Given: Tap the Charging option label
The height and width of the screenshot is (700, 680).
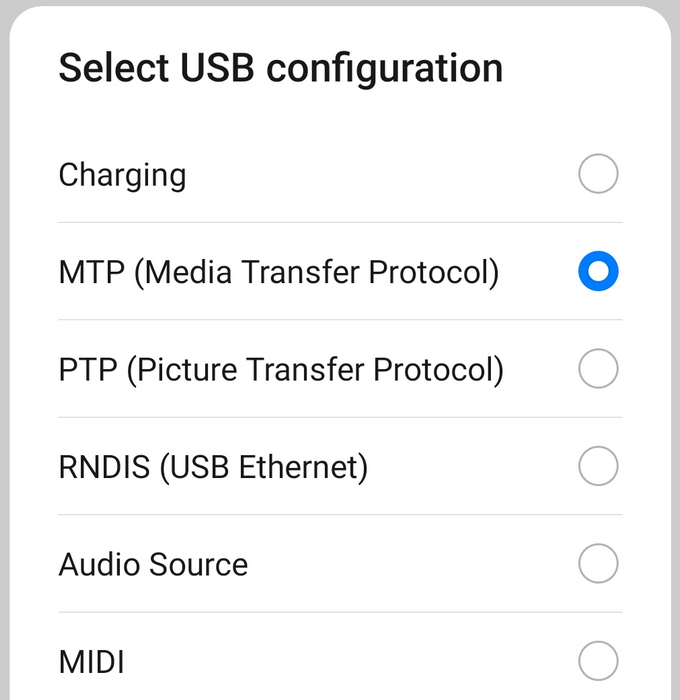Looking at the screenshot, I should pos(122,176).
